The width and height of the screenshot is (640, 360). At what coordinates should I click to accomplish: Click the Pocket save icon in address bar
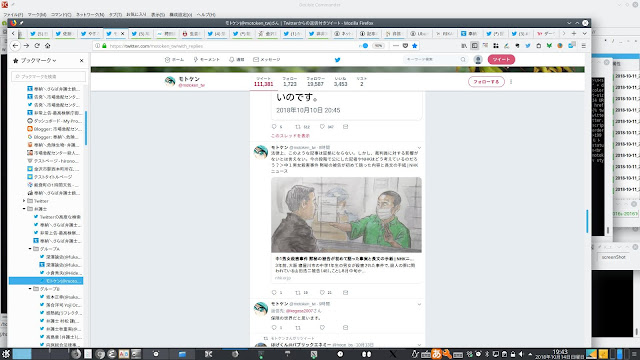405,46
